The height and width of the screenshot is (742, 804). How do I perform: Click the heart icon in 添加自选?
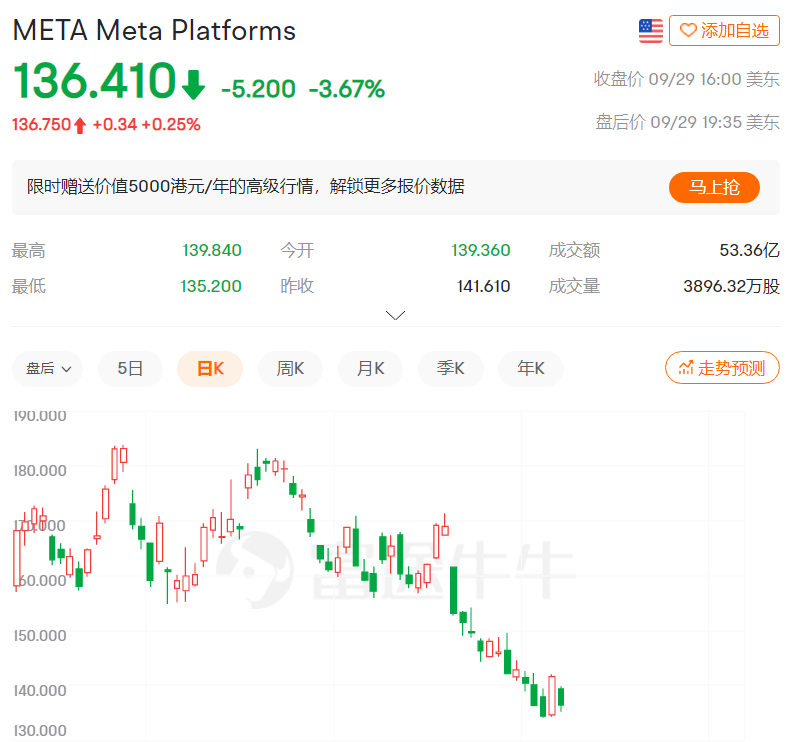coord(691,30)
